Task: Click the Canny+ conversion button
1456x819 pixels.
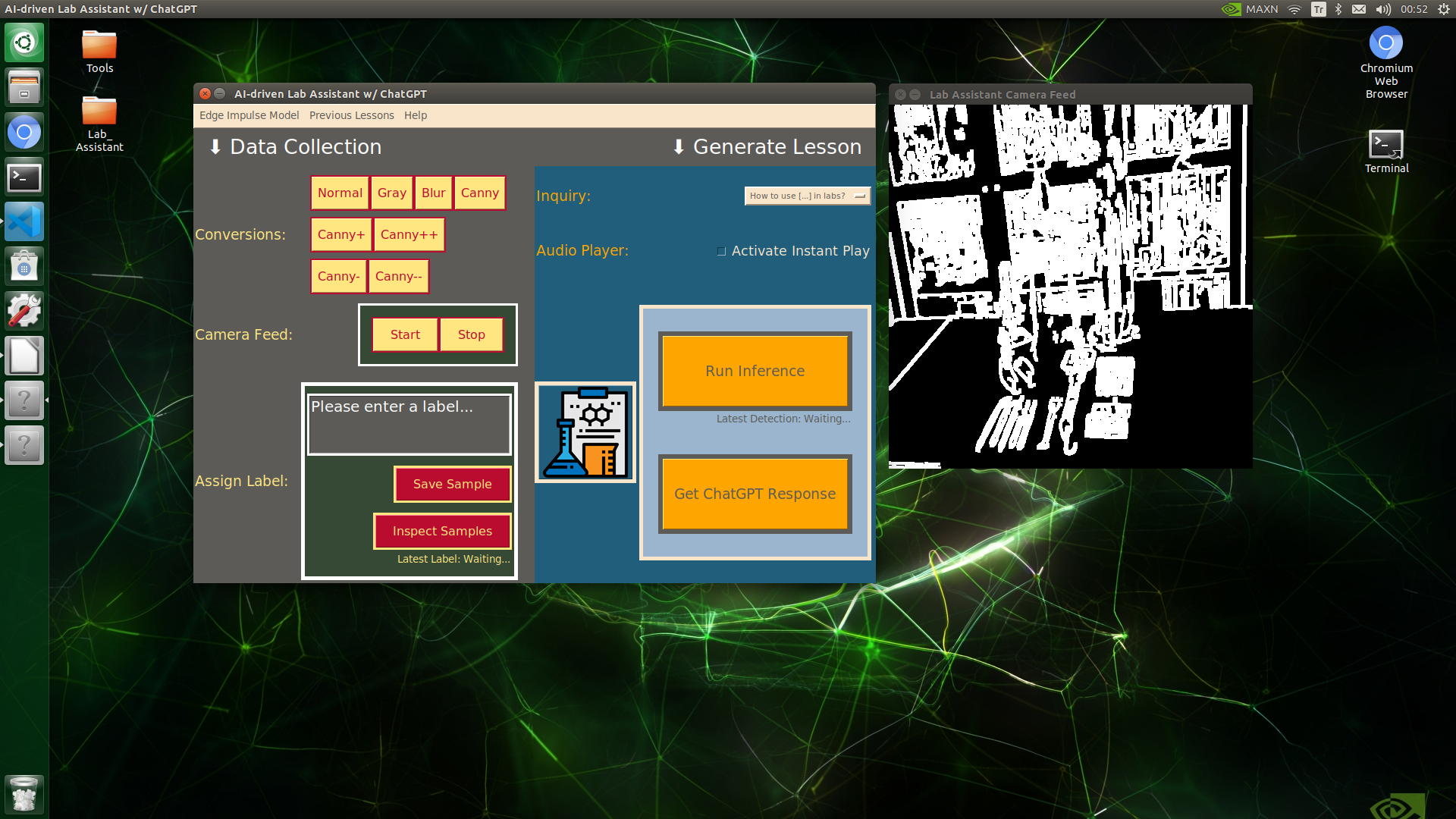Action: [x=340, y=234]
